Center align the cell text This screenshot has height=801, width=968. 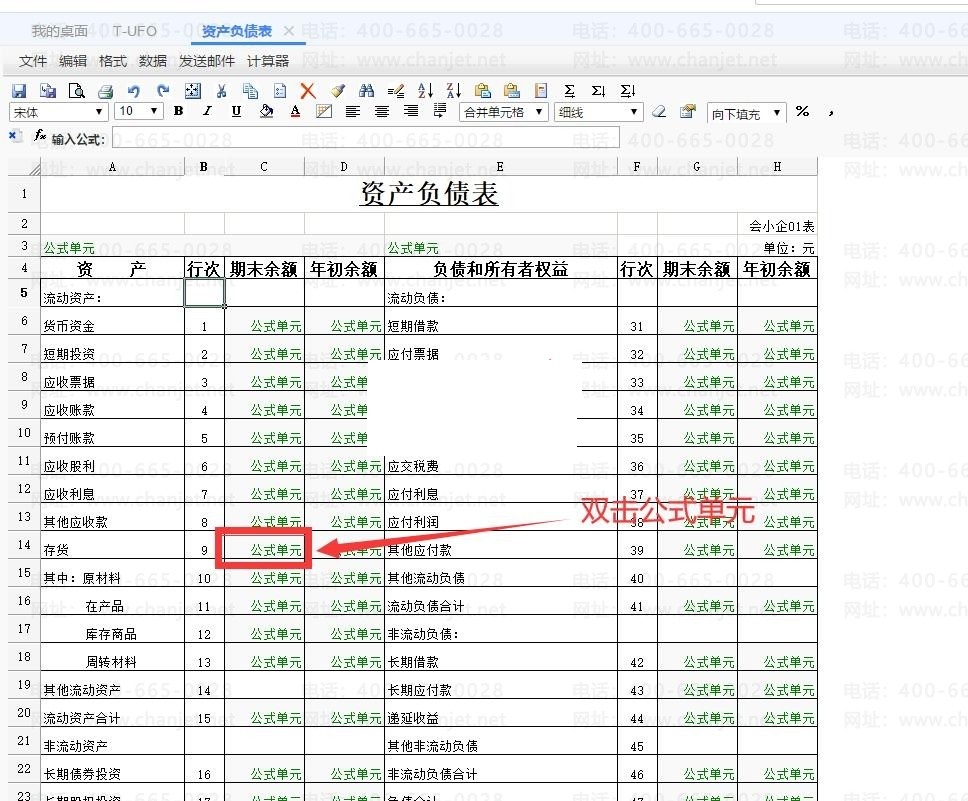pos(382,111)
